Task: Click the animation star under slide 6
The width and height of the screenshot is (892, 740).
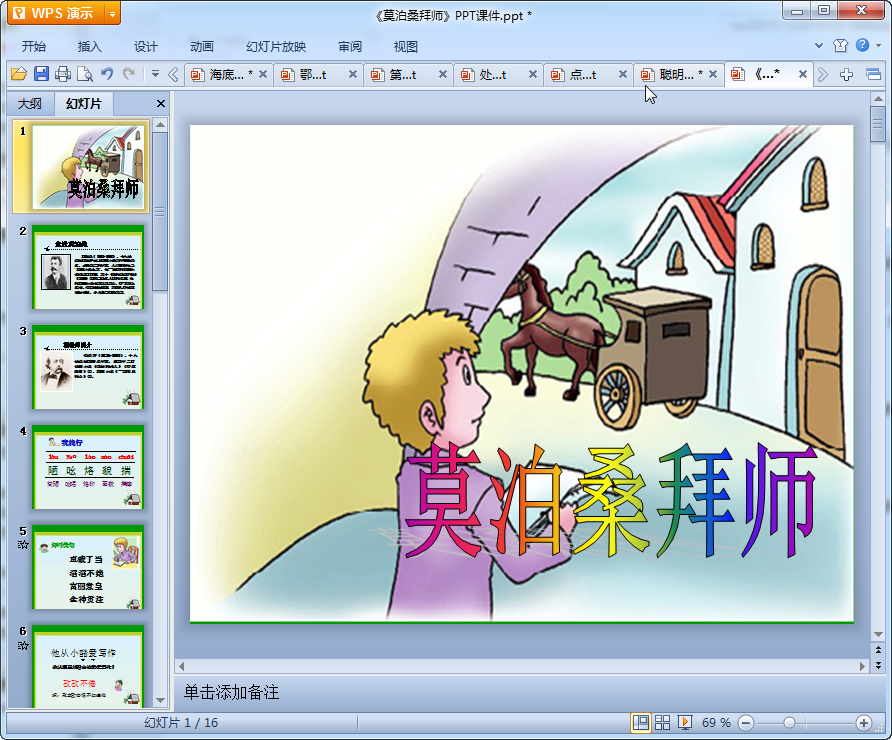Action: coord(23,645)
